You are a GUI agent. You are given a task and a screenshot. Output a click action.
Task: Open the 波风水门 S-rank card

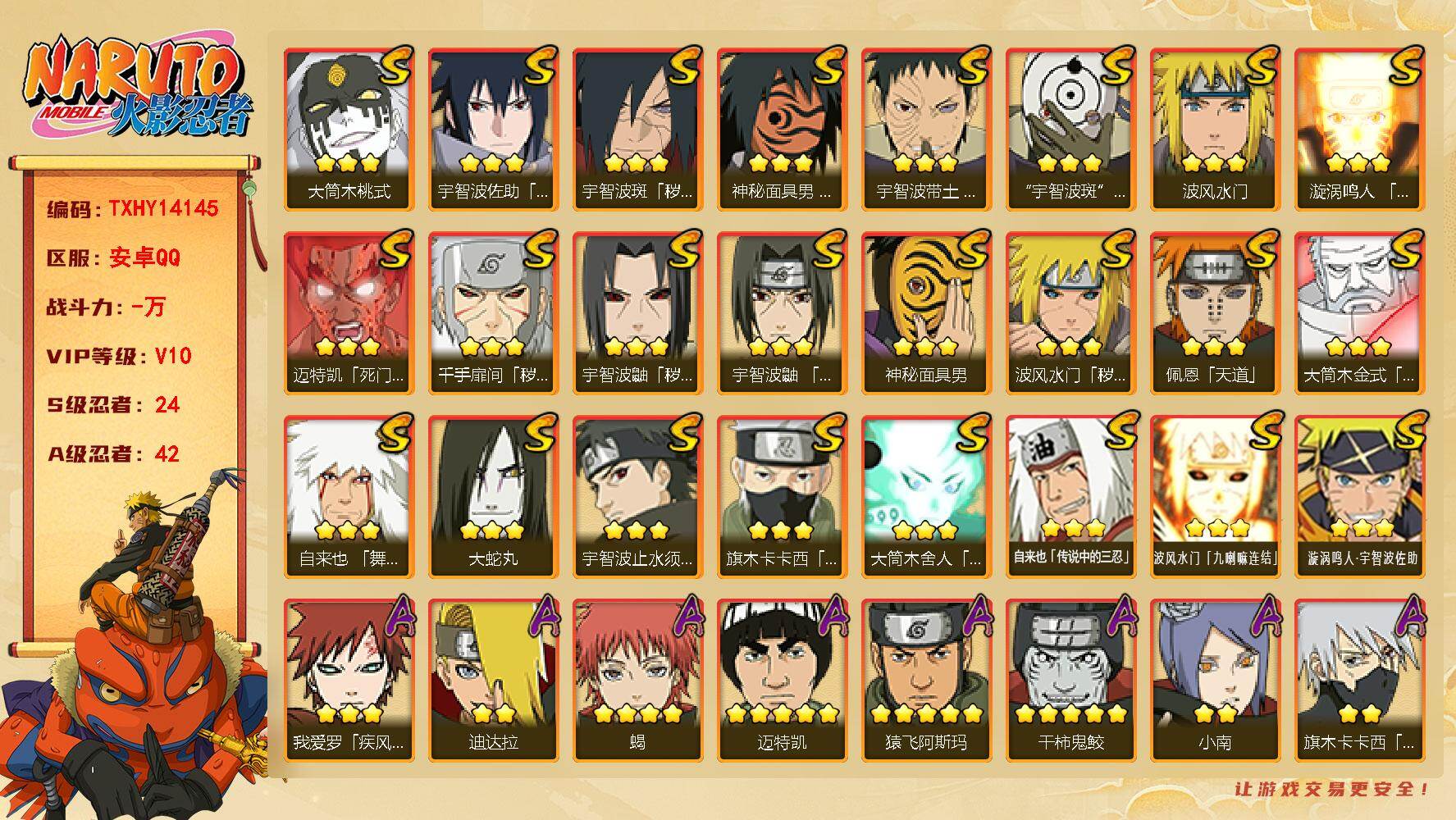point(1215,130)
